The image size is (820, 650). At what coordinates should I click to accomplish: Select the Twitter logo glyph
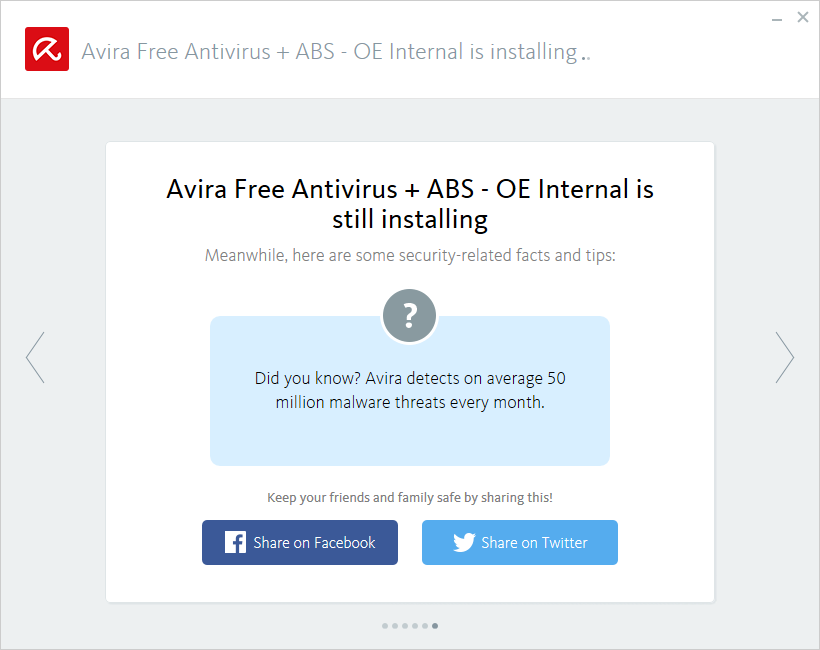(463, 542)
